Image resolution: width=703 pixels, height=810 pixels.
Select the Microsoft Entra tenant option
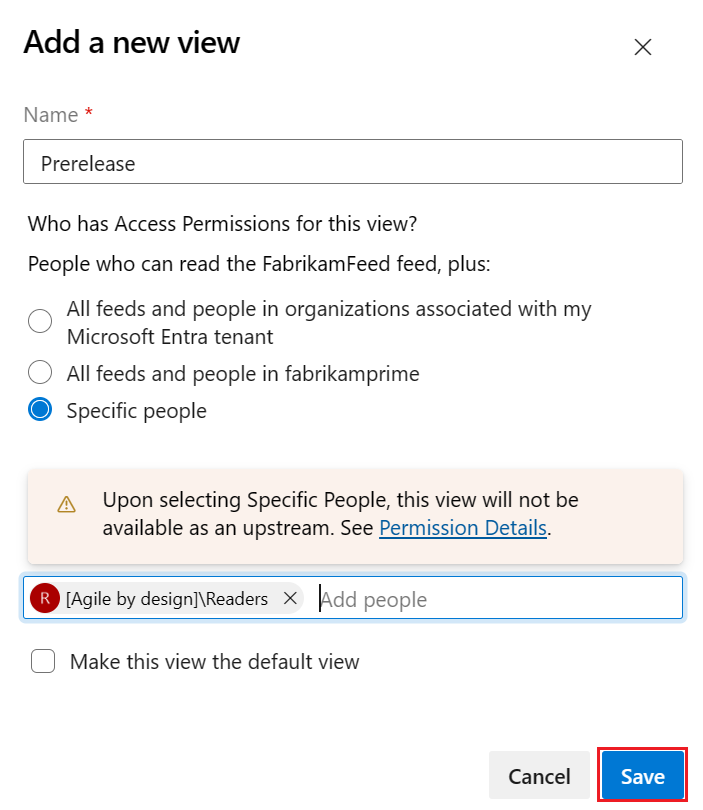[x=40, y=321]
